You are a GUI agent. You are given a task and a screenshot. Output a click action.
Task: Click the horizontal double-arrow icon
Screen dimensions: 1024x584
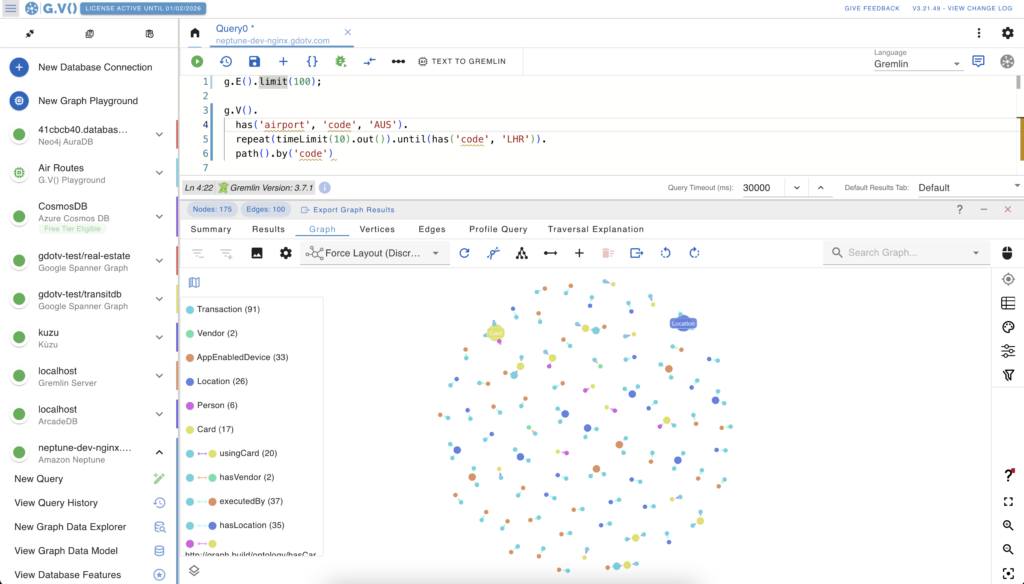tap(551, 253)
